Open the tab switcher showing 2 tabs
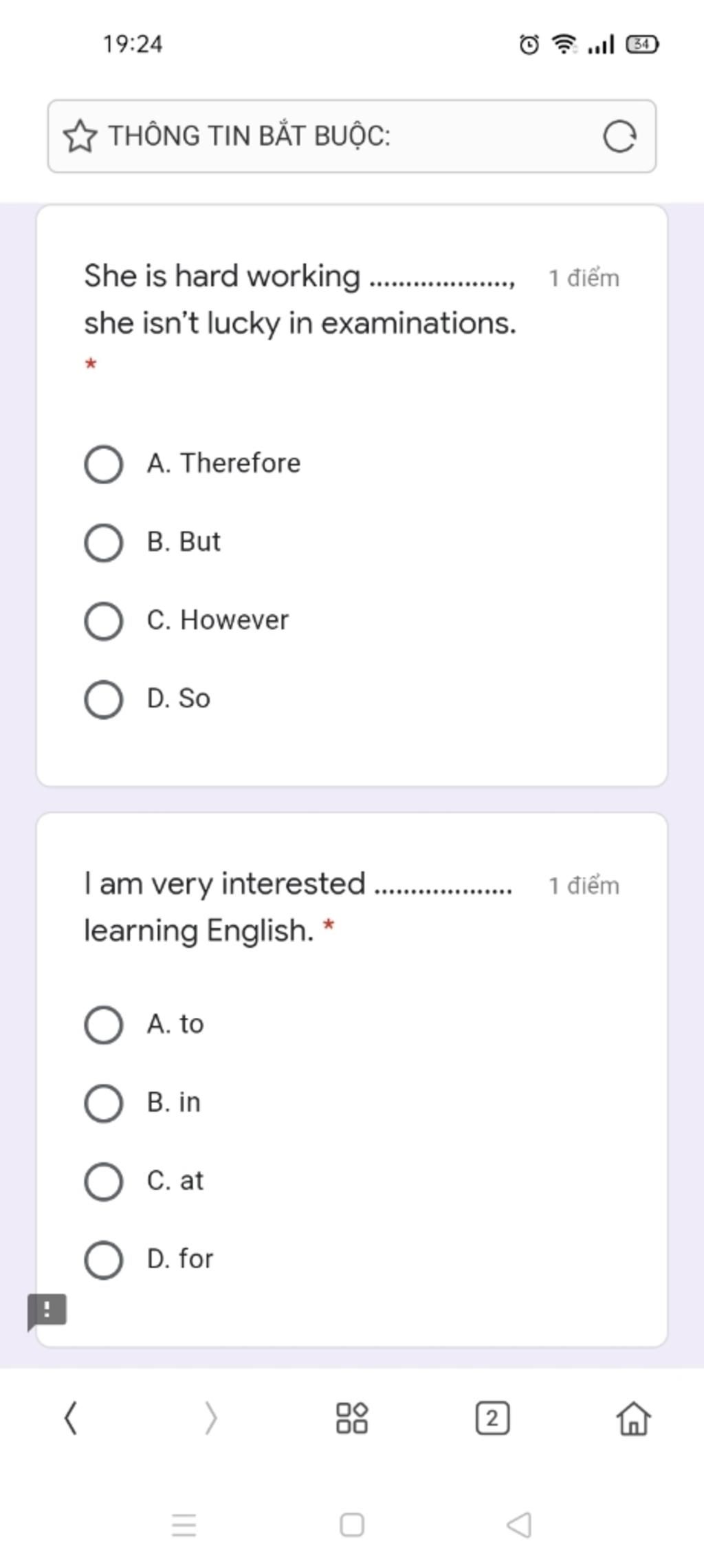The height and width of the screenshot is (1568, 704). point(492,1418)
